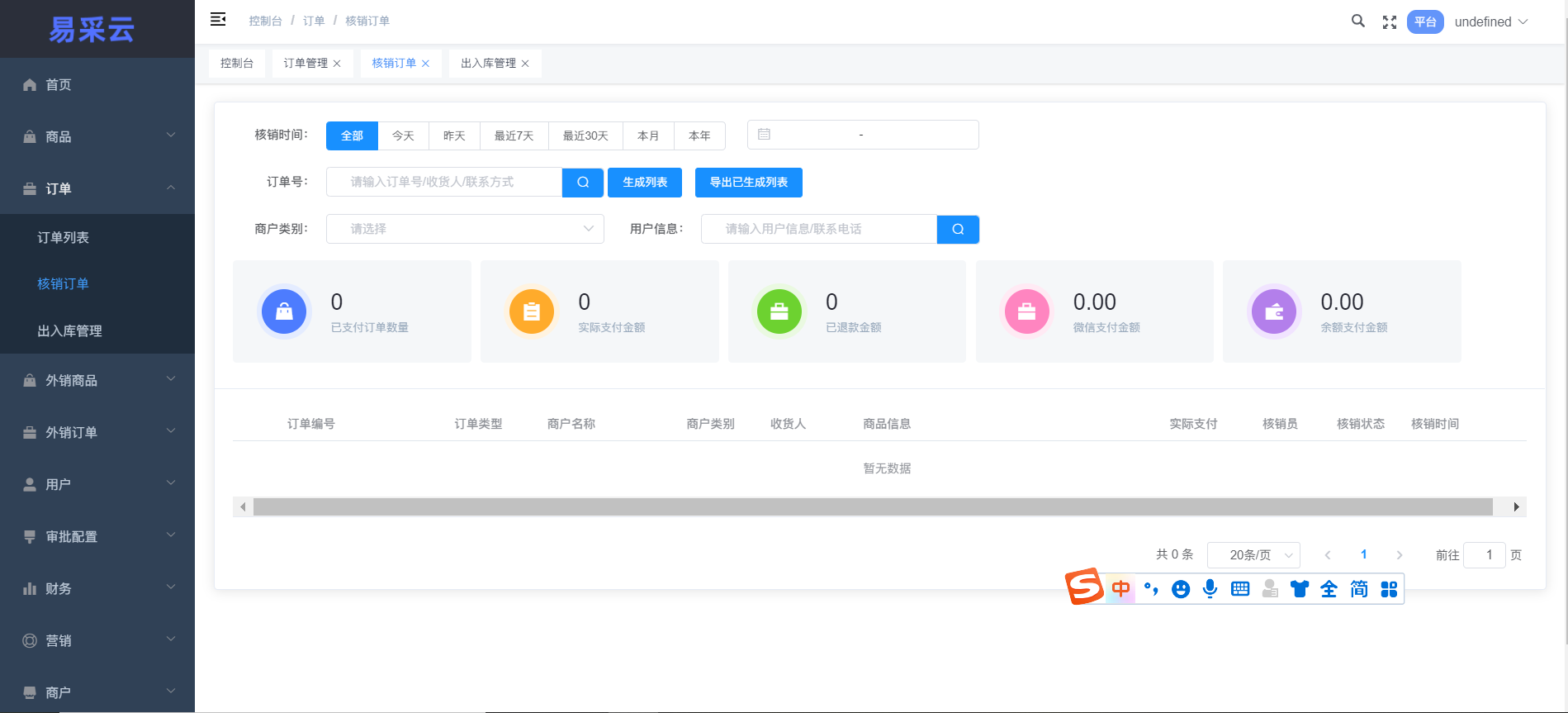This screenshot has height=713, width=1568.
Task: Click 控制台 breadcrumb link
Action: pos(265,21)
